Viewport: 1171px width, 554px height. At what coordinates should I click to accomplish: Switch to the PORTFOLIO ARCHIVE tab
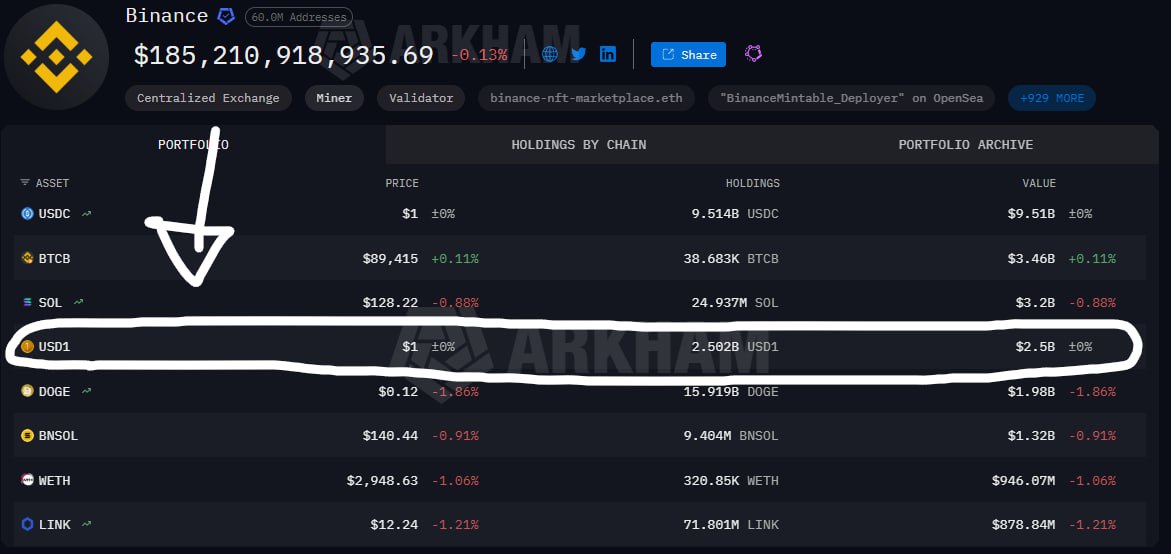tap(966, 145)
